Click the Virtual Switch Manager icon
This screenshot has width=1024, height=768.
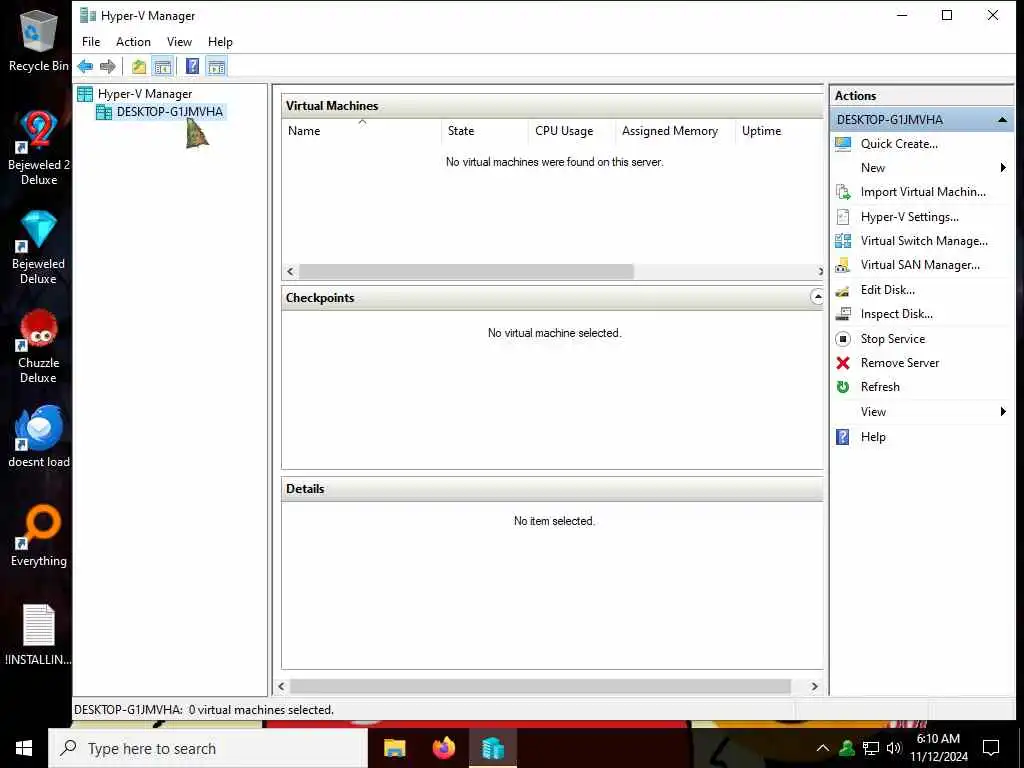[843, 241]
